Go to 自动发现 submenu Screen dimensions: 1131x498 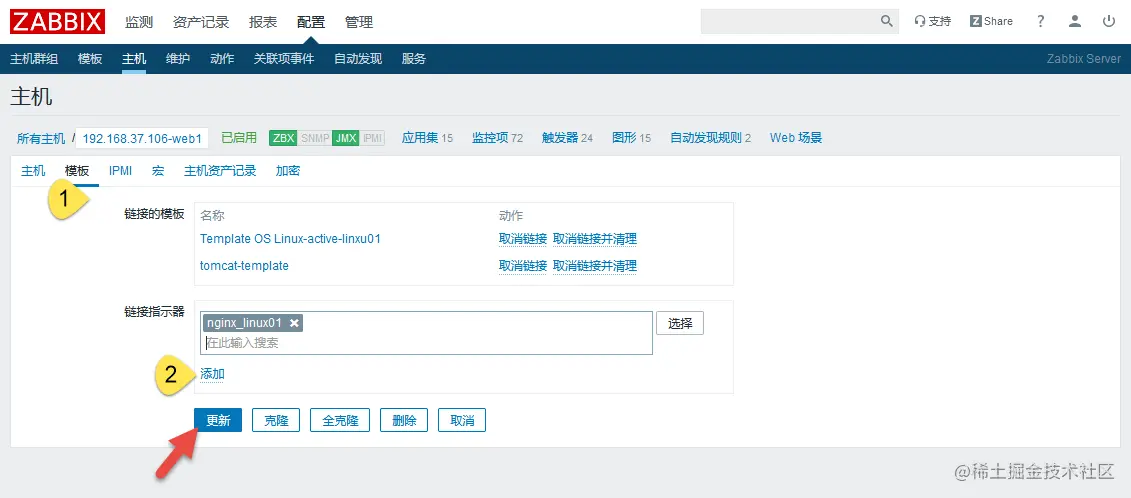click(358, 59)
